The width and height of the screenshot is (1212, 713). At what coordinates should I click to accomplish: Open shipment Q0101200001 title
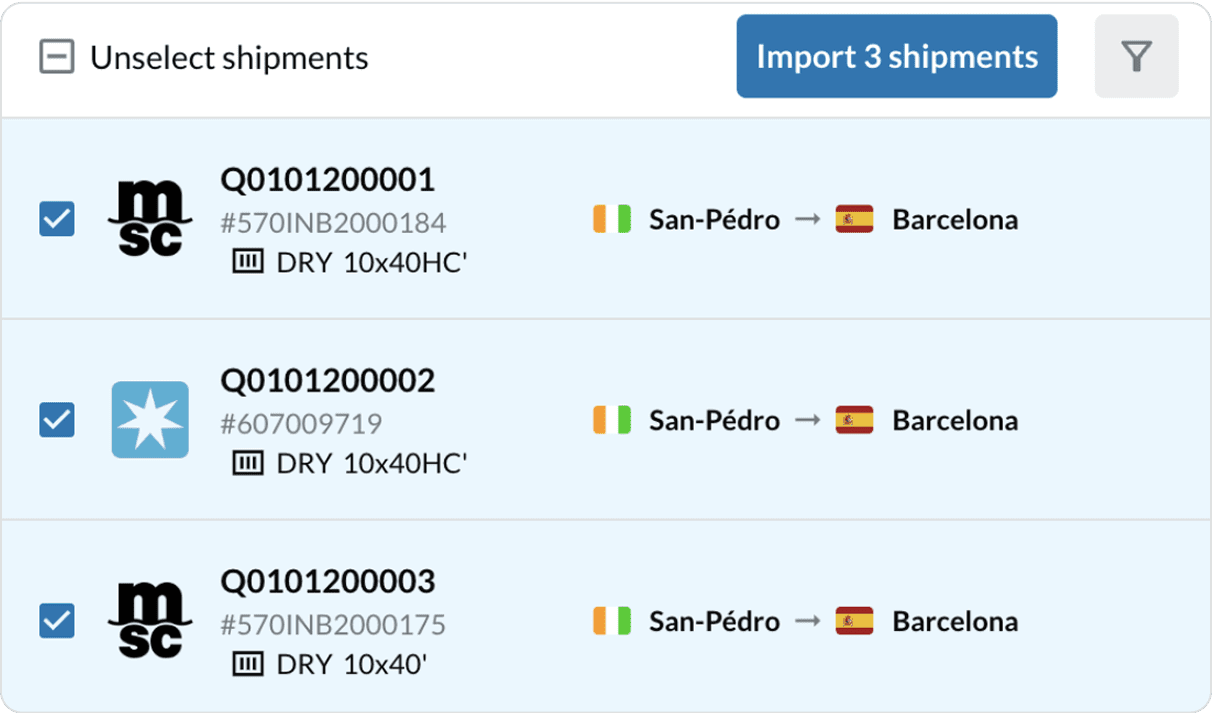point(328,180)
